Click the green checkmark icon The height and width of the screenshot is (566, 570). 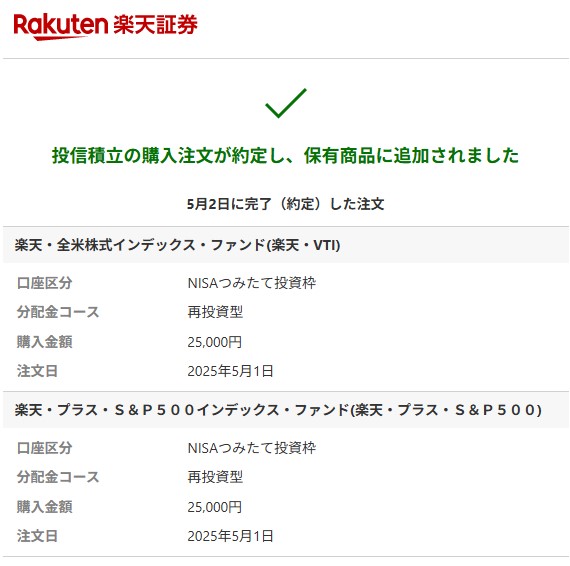click(286, 103)
